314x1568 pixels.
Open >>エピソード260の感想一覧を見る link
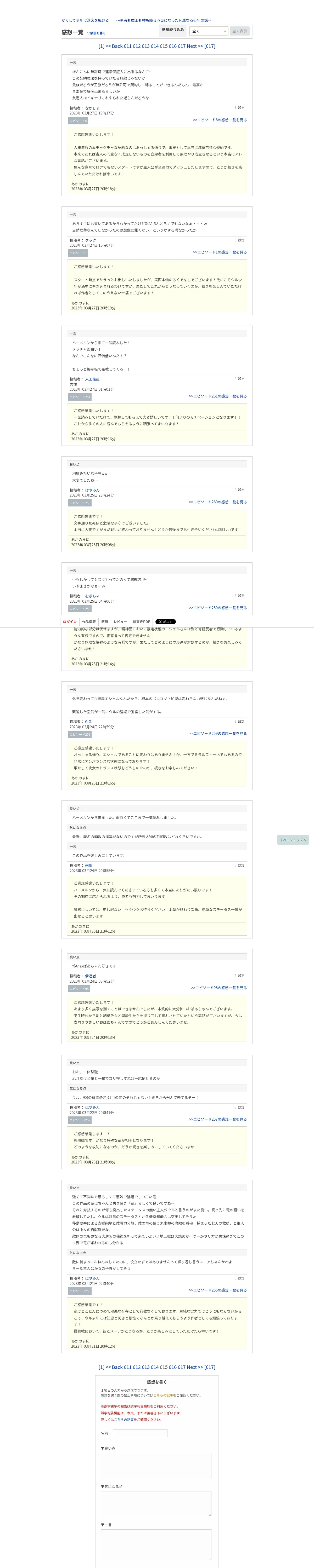click(218, 502)
